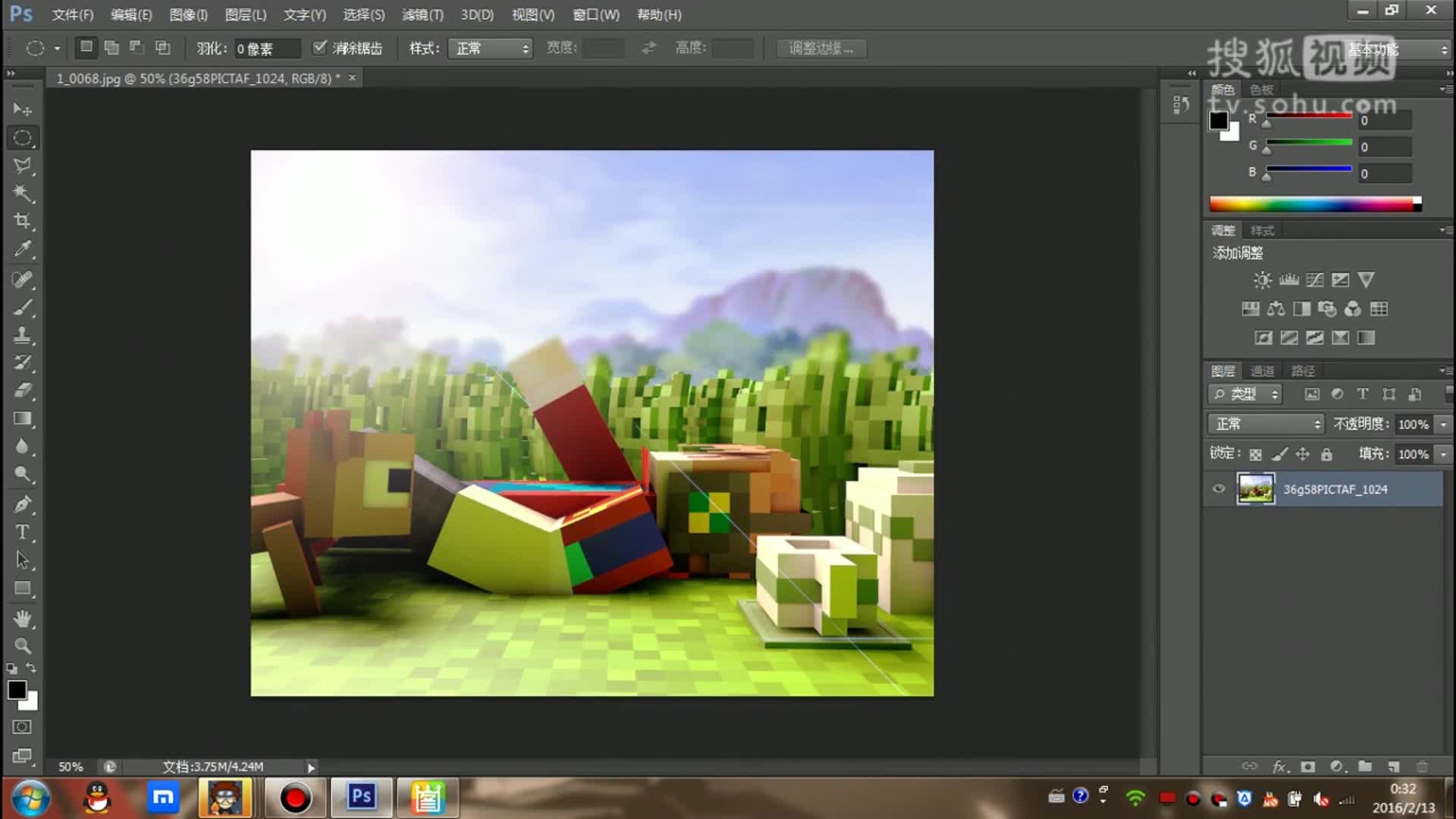Open the 窗口(W) menu
This screenshot has width=1456, height=819.
pos(596,14)
